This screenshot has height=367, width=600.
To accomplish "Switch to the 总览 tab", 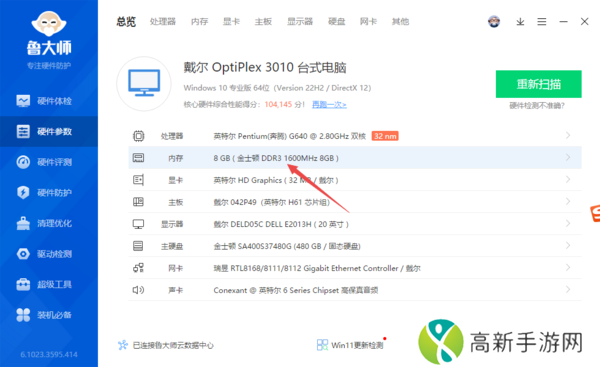I will click(x=126, y=22).
